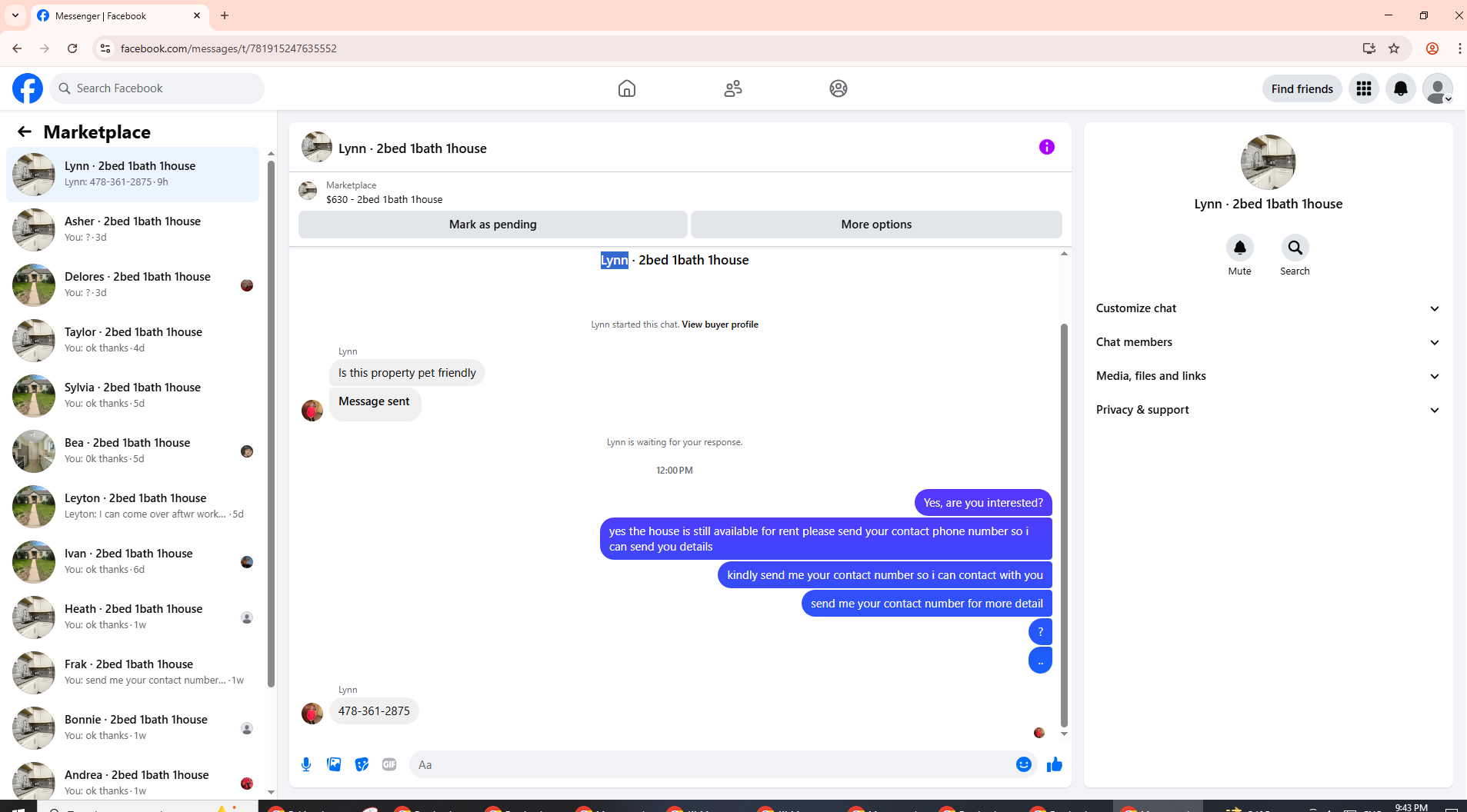Screen dimensions: 1467x812
Task: Open Asher's conversation in the chat list
Action: 132,230
